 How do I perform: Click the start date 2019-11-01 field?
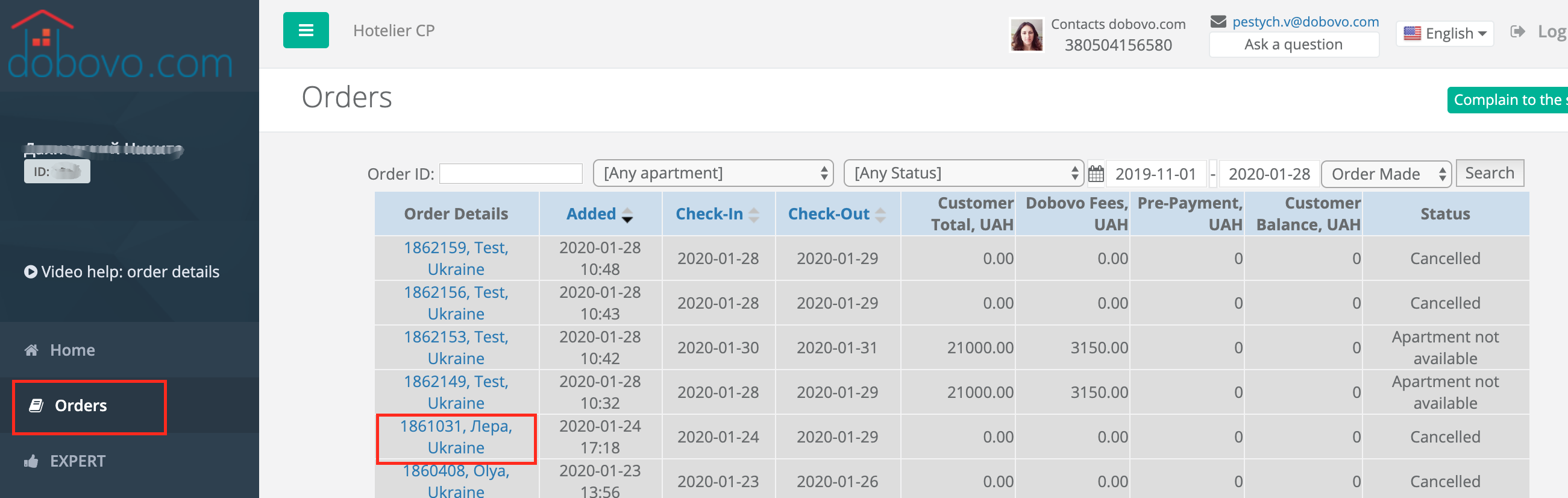(x=1155, y=174)
